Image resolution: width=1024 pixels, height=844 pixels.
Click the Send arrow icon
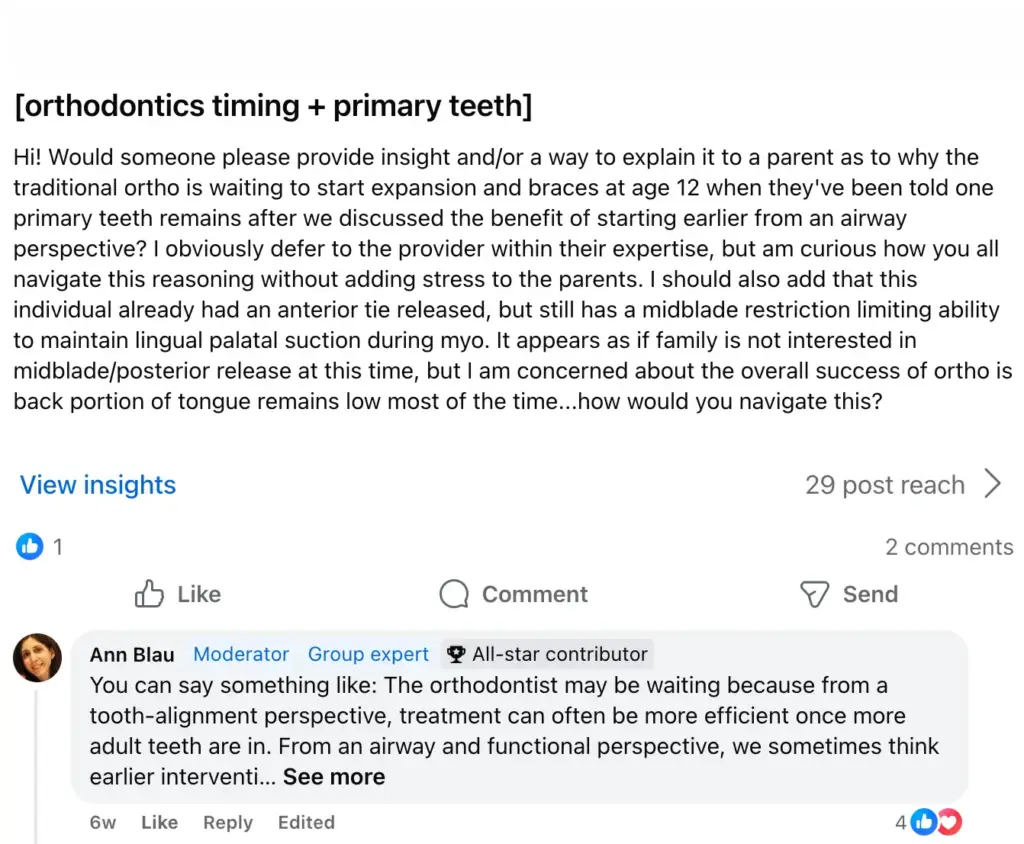(814, 594)
